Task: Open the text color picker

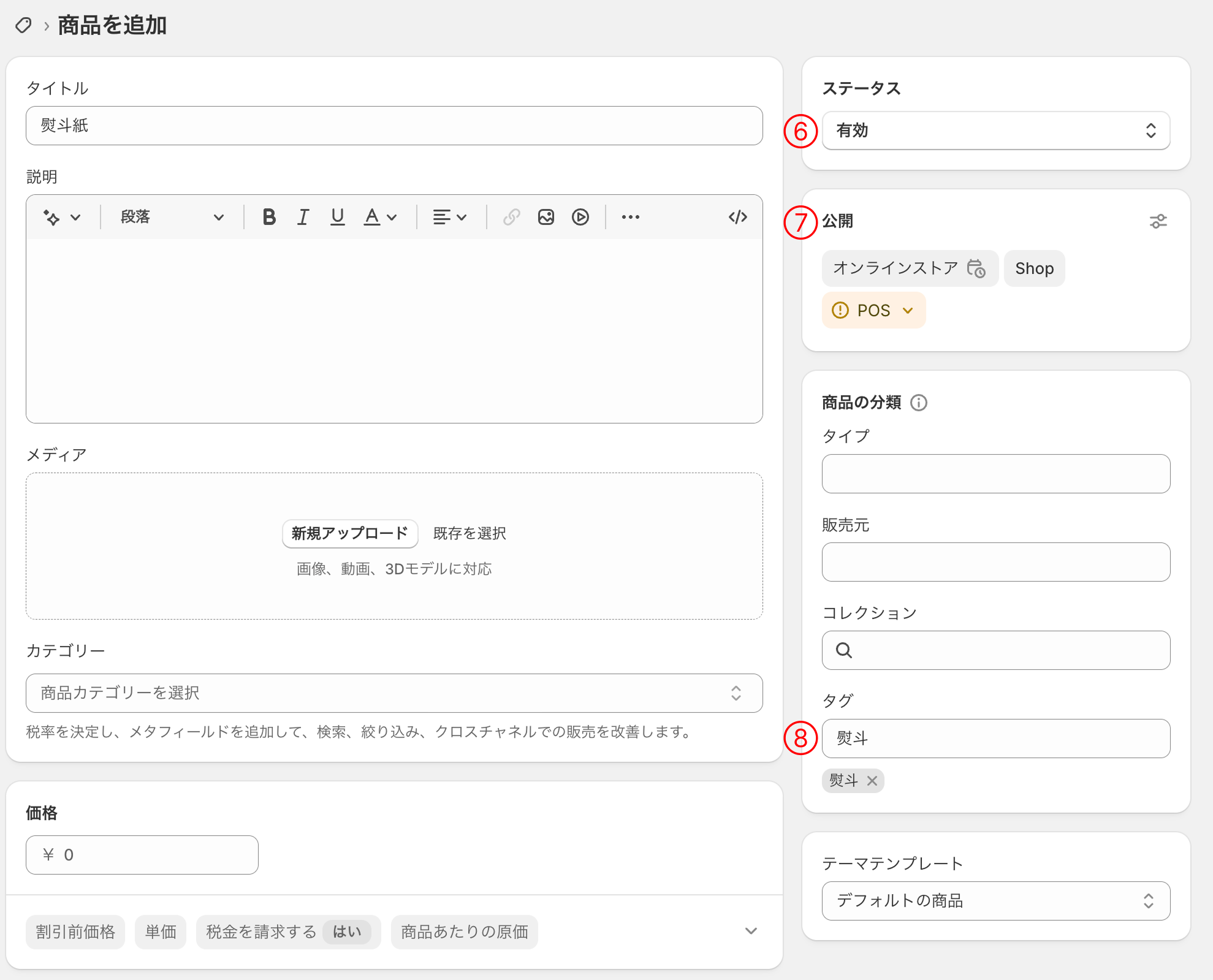Action: point(381,217)
